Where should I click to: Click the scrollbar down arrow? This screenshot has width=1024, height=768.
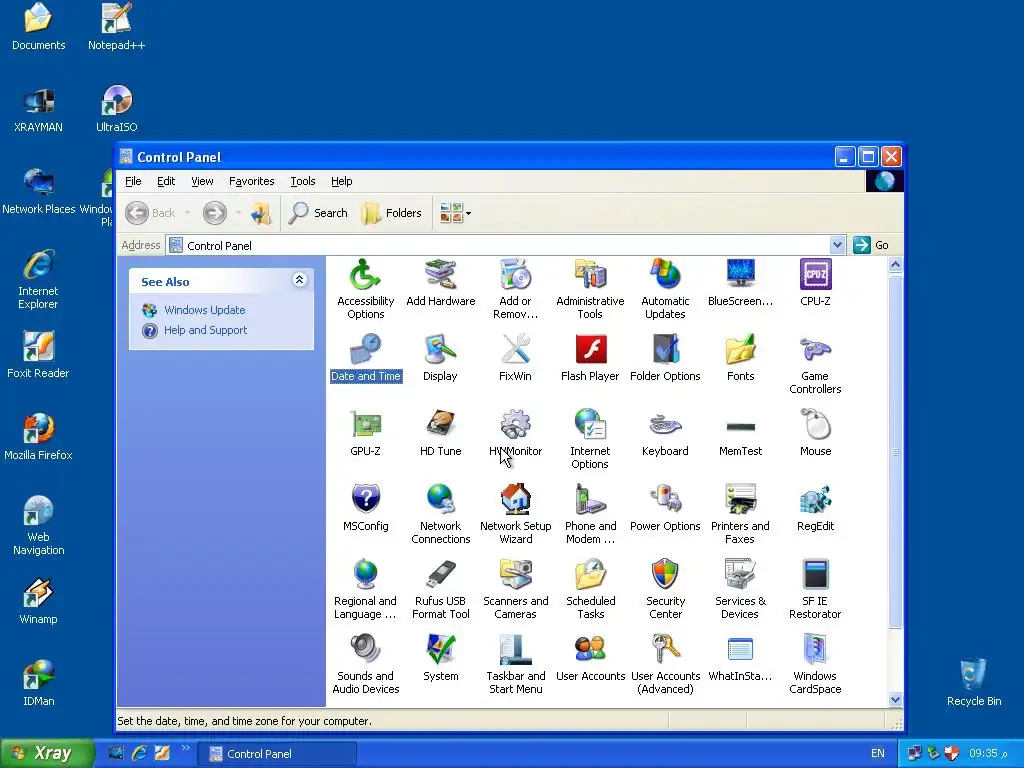[895, 699]
